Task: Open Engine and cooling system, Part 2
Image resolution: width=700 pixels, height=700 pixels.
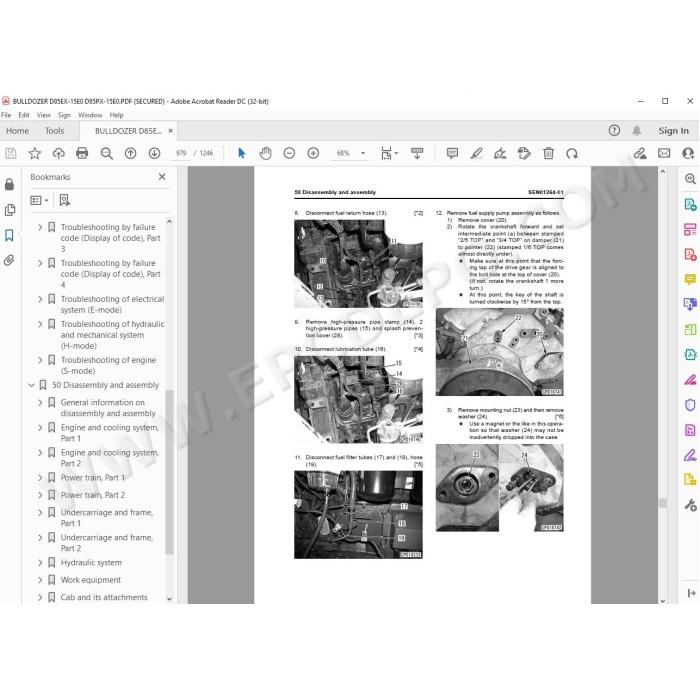Action: (x=109, y=458)
